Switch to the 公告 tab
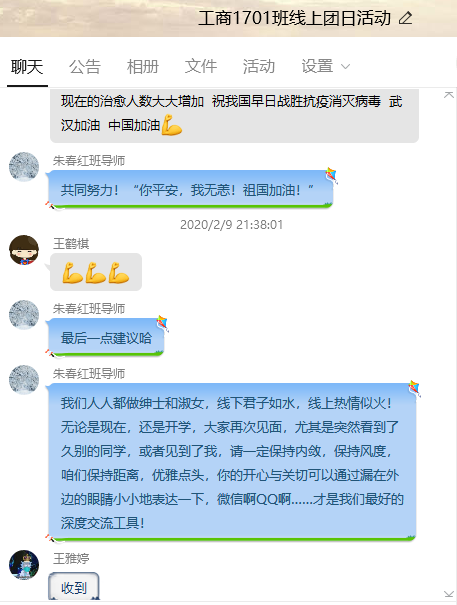457x605 pixels. point(85,66)
